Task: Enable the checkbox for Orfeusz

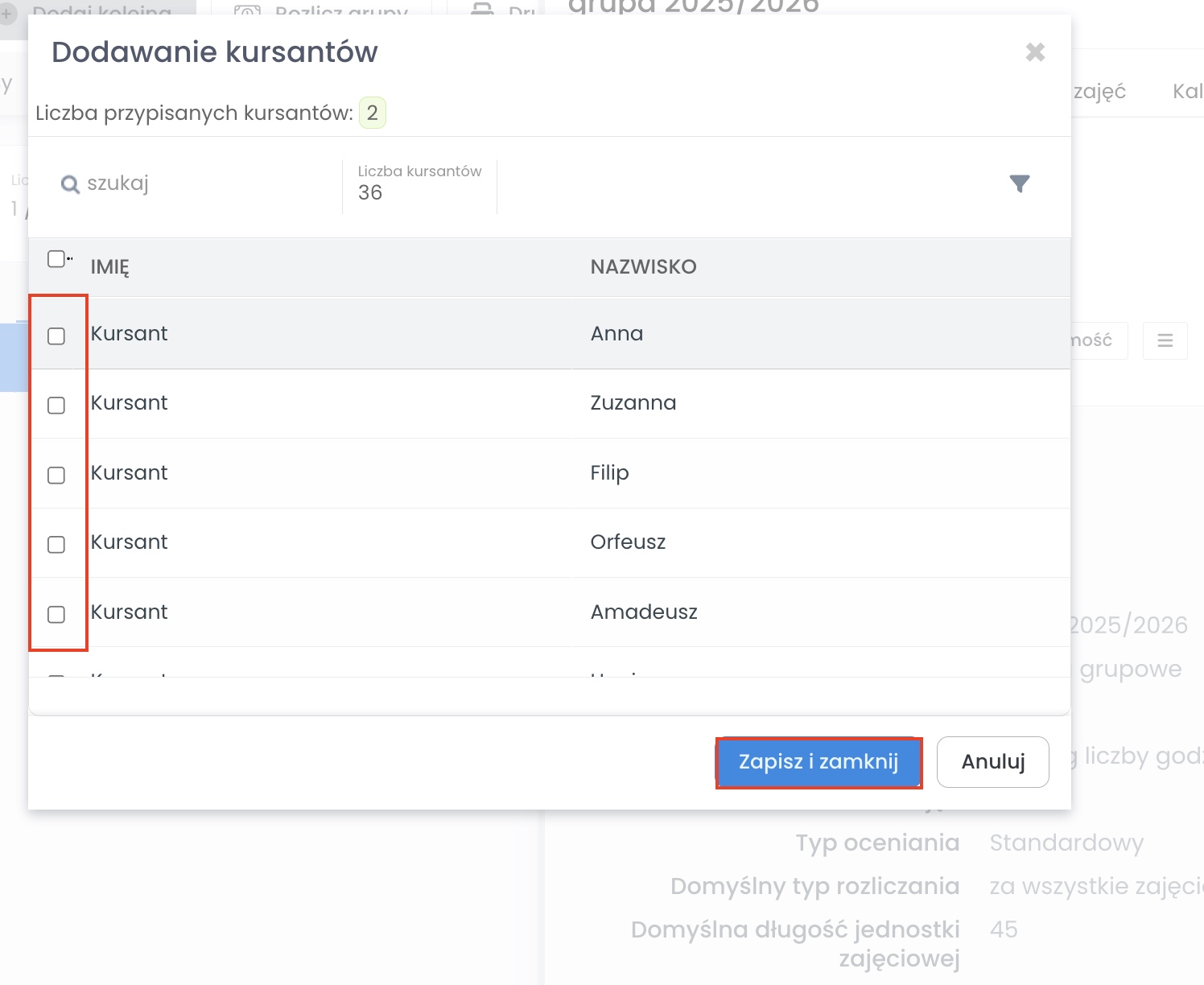Action: (56, 544)
